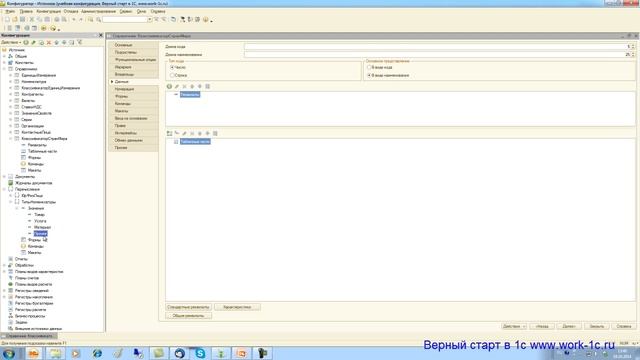Open the Сервис menu
This screenshot has width=640, height=360.
coord(126,11)
